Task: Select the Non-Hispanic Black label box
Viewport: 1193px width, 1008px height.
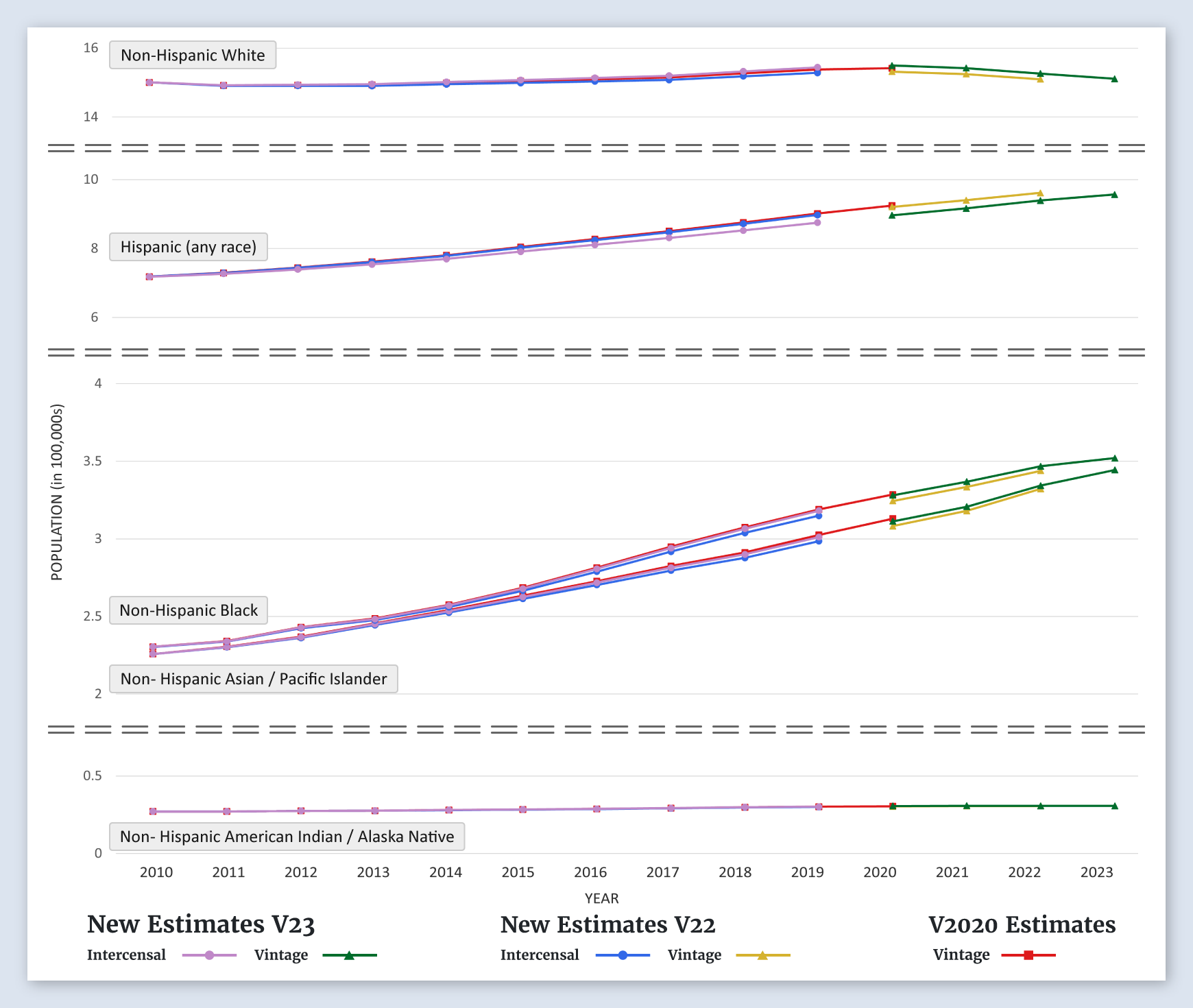Action: pyautogui.click(x=189, y=610)
